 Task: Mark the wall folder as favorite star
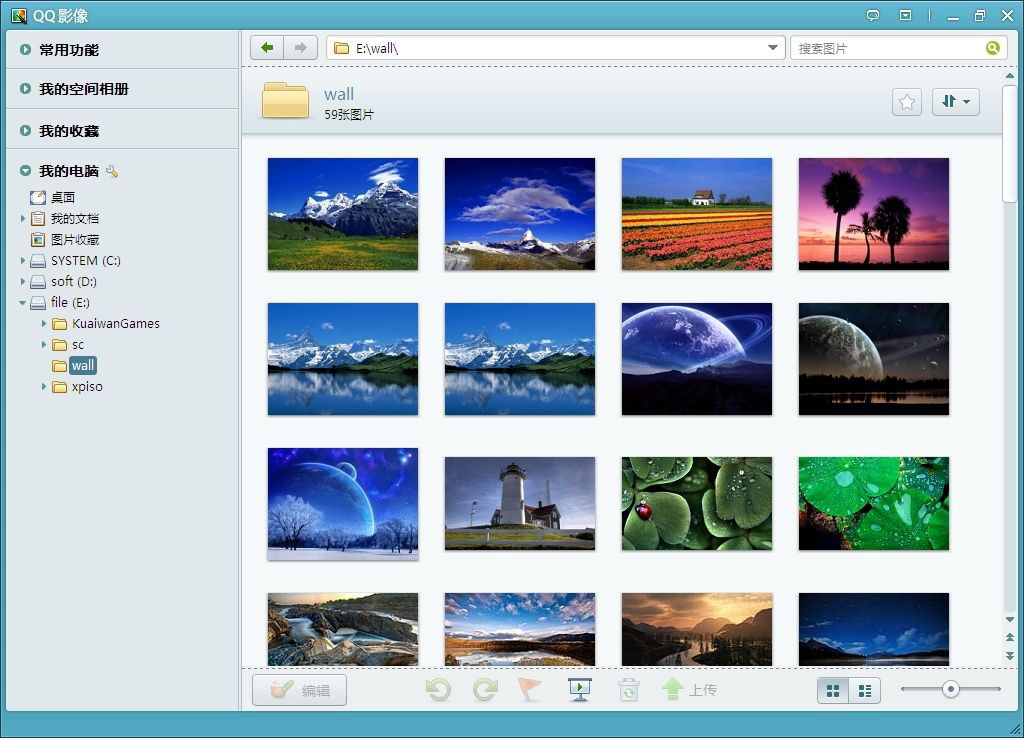[906, 101]
